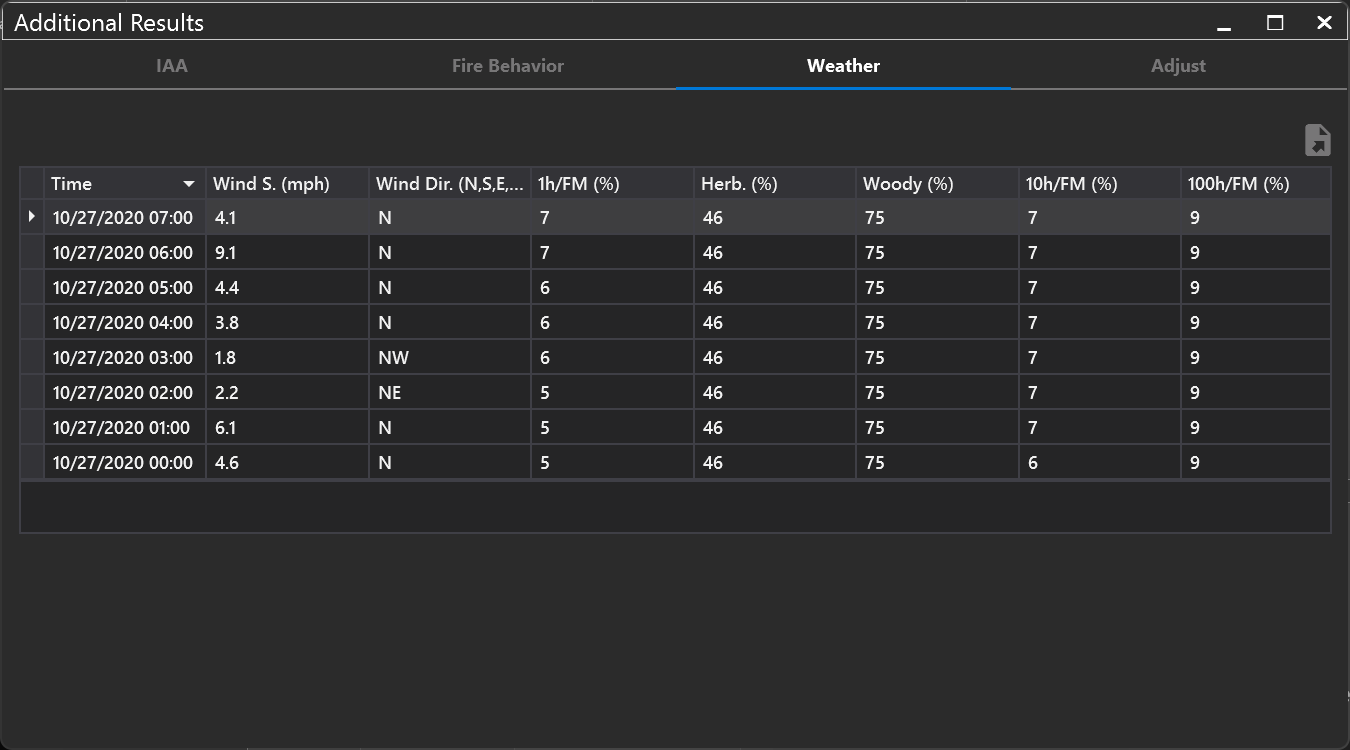This screenshot has height=750, width=1350.
Task: Click the 10h/FM (%) column header
Action: click(1071, 184)
